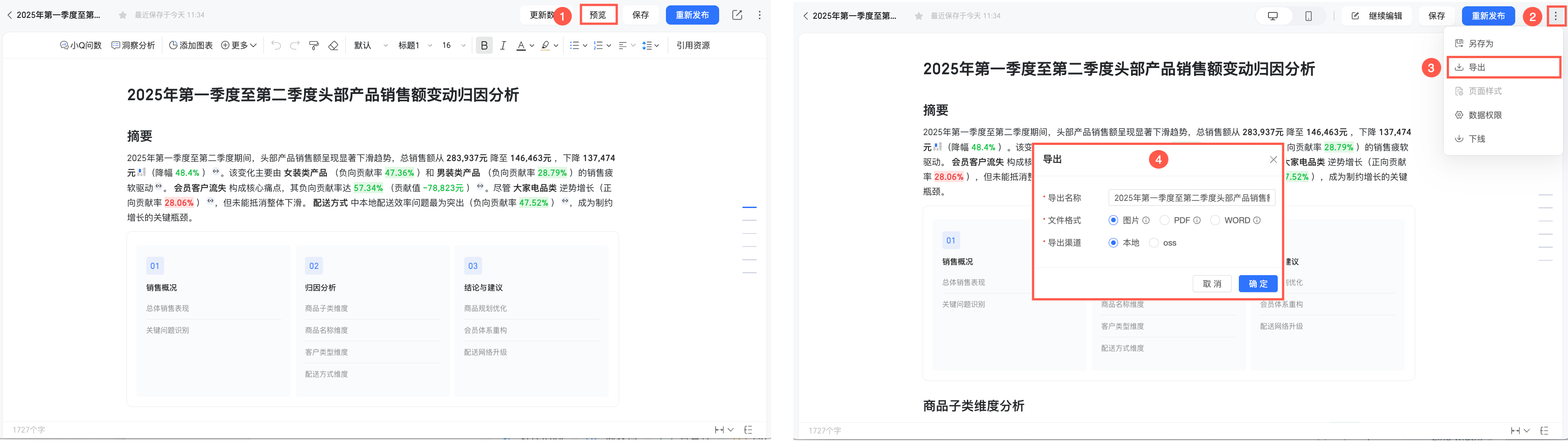
Task: Choose 导出 from the preview menu
Action: click(x=1503, y=68)
